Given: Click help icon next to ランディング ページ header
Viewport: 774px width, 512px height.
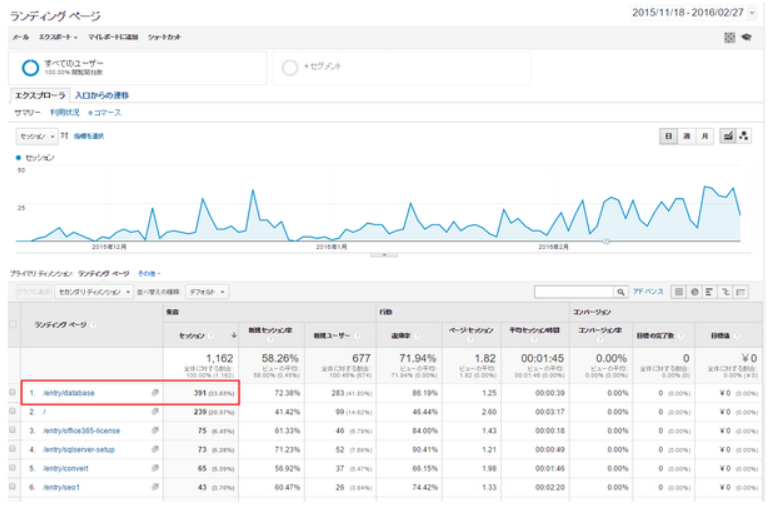Looking at the screenshot, I should coord(93,325).
